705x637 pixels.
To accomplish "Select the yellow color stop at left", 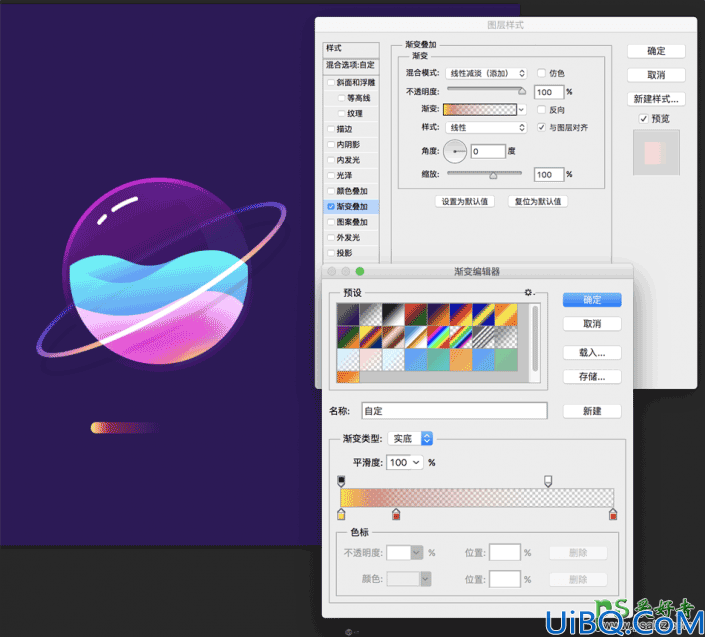I will [x=341, y=514].
